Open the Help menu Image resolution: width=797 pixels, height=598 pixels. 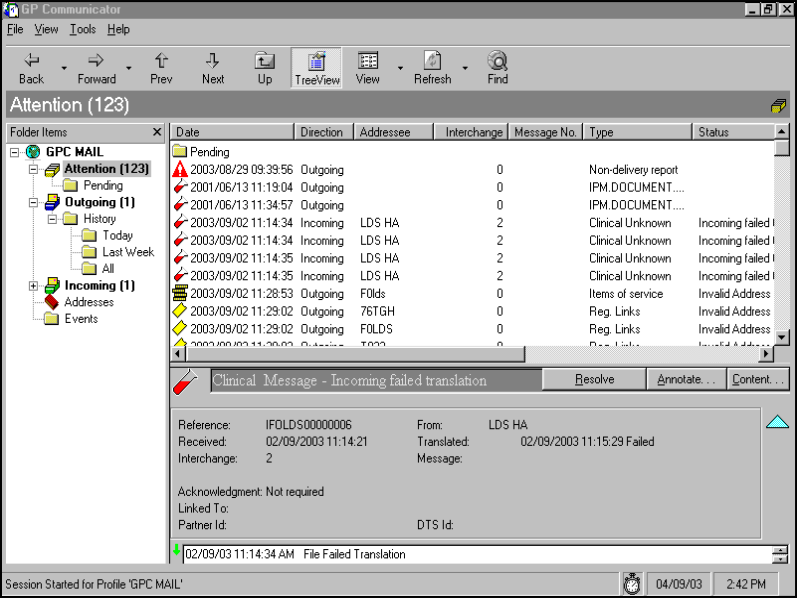pyautogui.click(x=118, y=30)
